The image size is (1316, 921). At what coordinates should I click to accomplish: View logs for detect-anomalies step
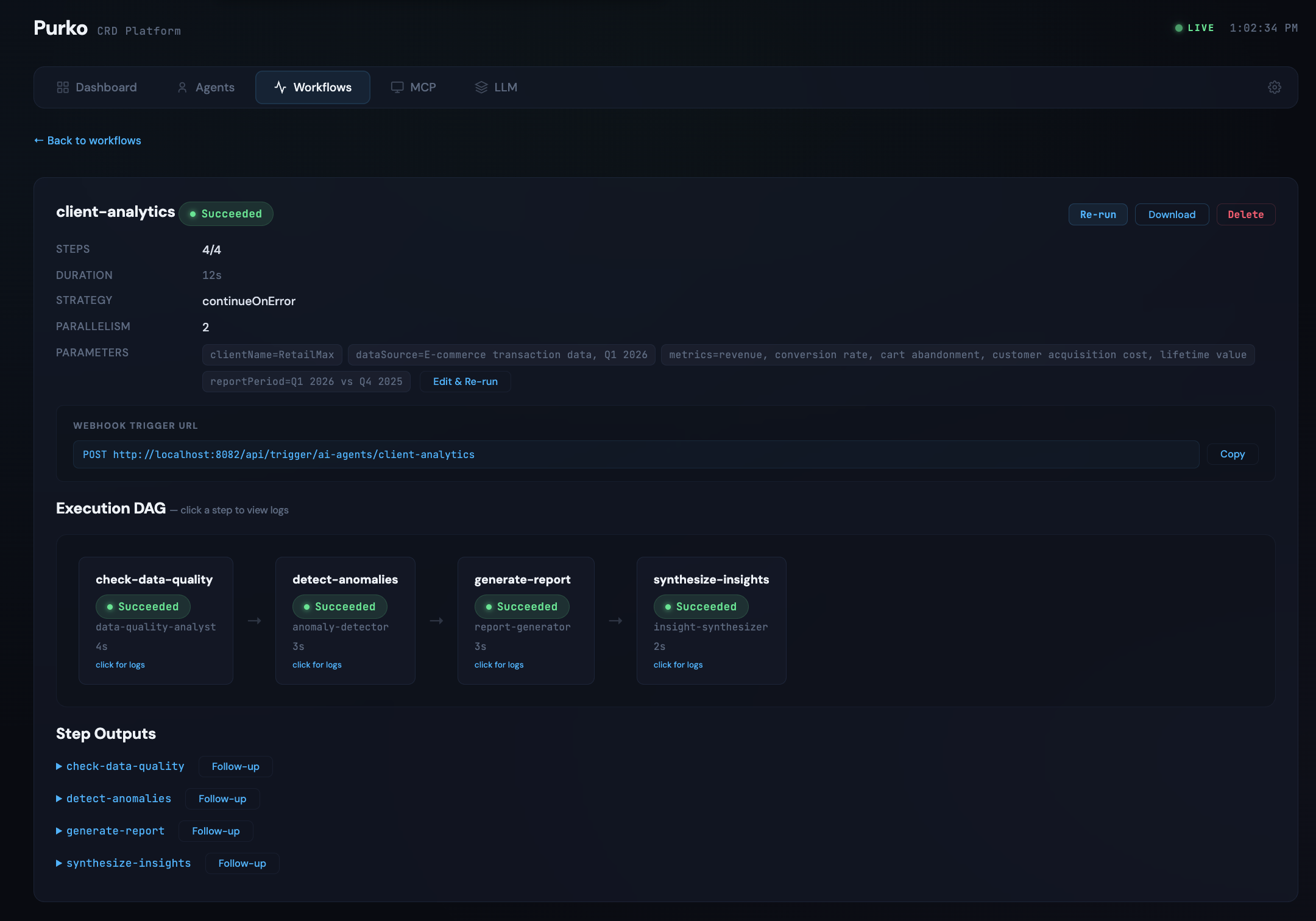coord(317,665)
